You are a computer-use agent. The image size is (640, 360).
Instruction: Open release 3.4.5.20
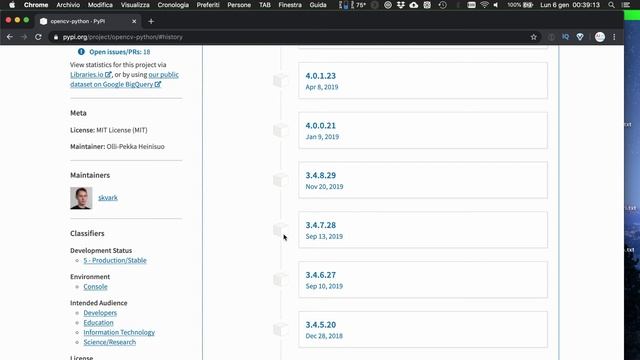click(423, 329)
